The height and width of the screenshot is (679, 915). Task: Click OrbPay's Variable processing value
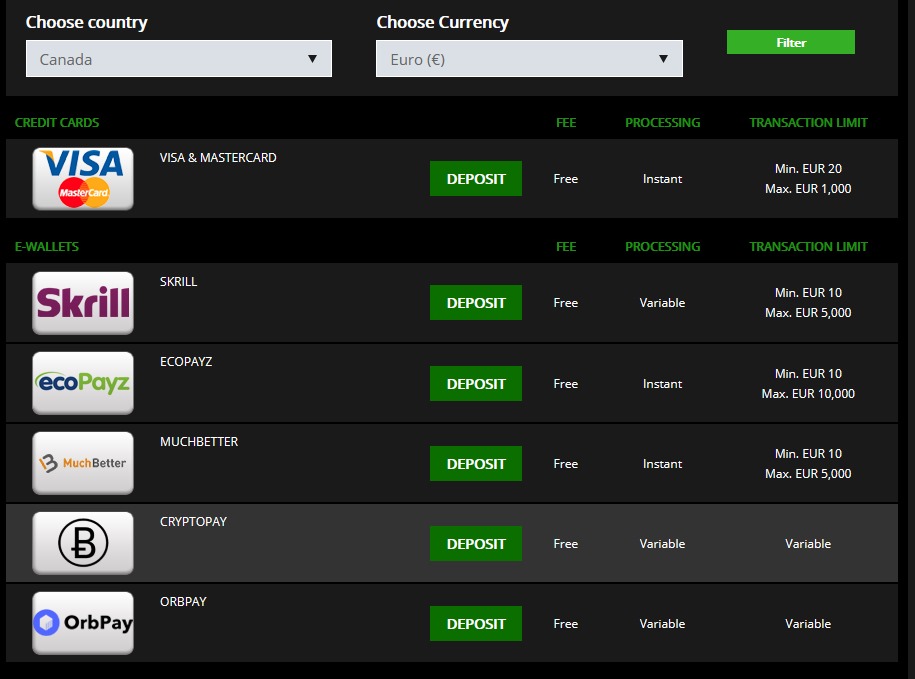click(x=662, y=624)
